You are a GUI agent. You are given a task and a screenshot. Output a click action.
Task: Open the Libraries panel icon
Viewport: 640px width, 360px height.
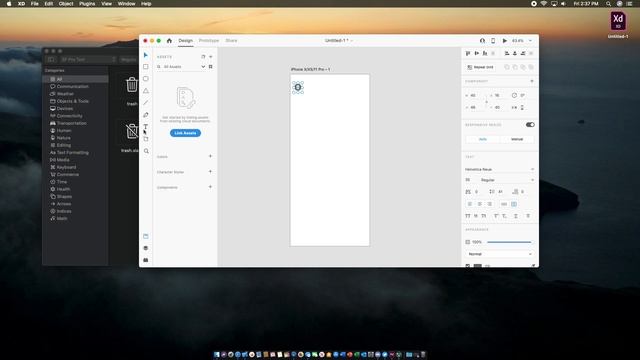pyautogui.click(x=146, y=236)
